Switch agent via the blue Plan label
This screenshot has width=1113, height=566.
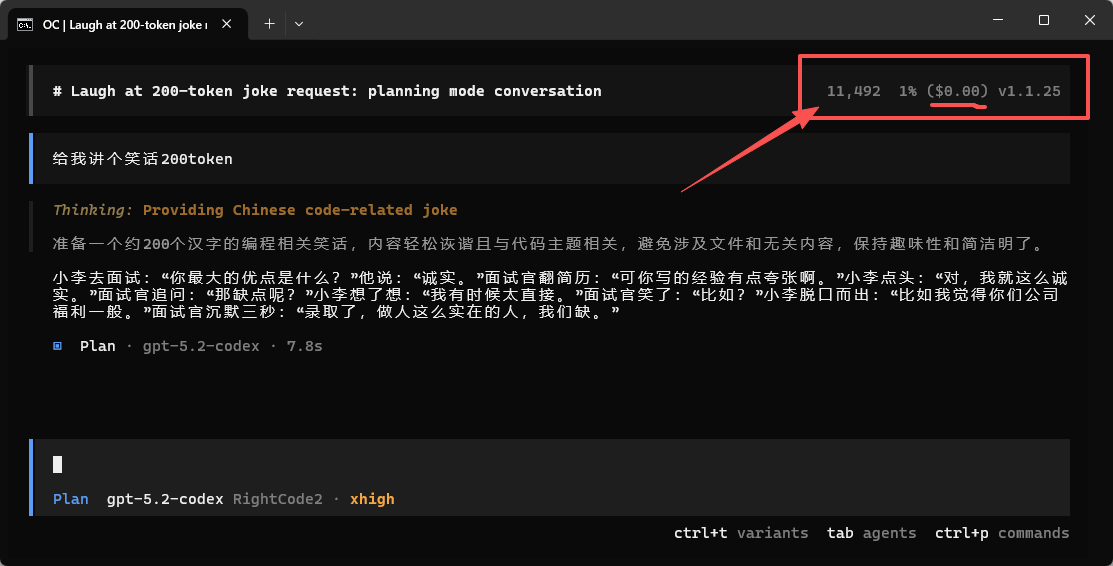pyautogui.click(x=71, y=499)
